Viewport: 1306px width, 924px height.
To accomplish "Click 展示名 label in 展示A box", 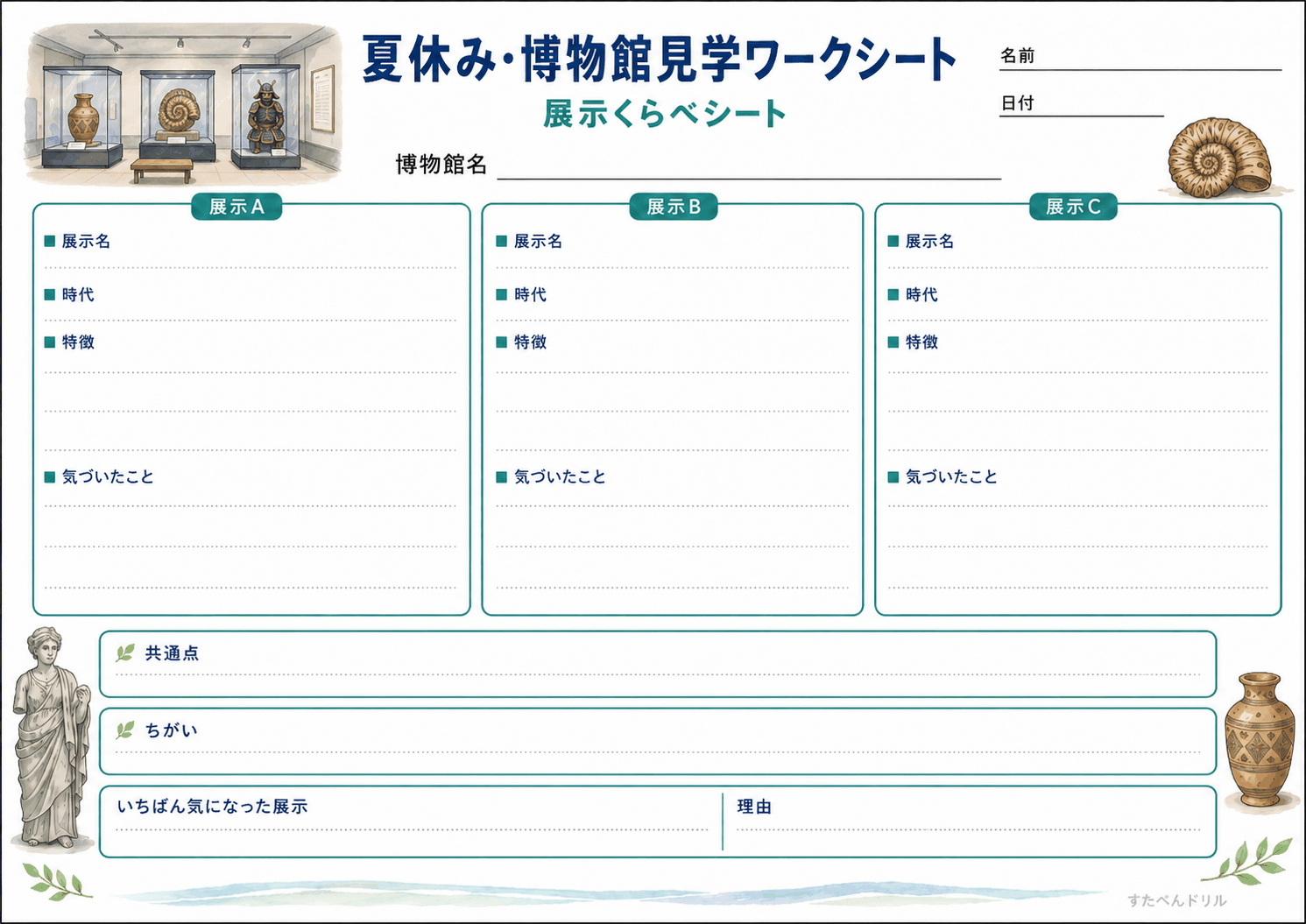I will 86,241.
